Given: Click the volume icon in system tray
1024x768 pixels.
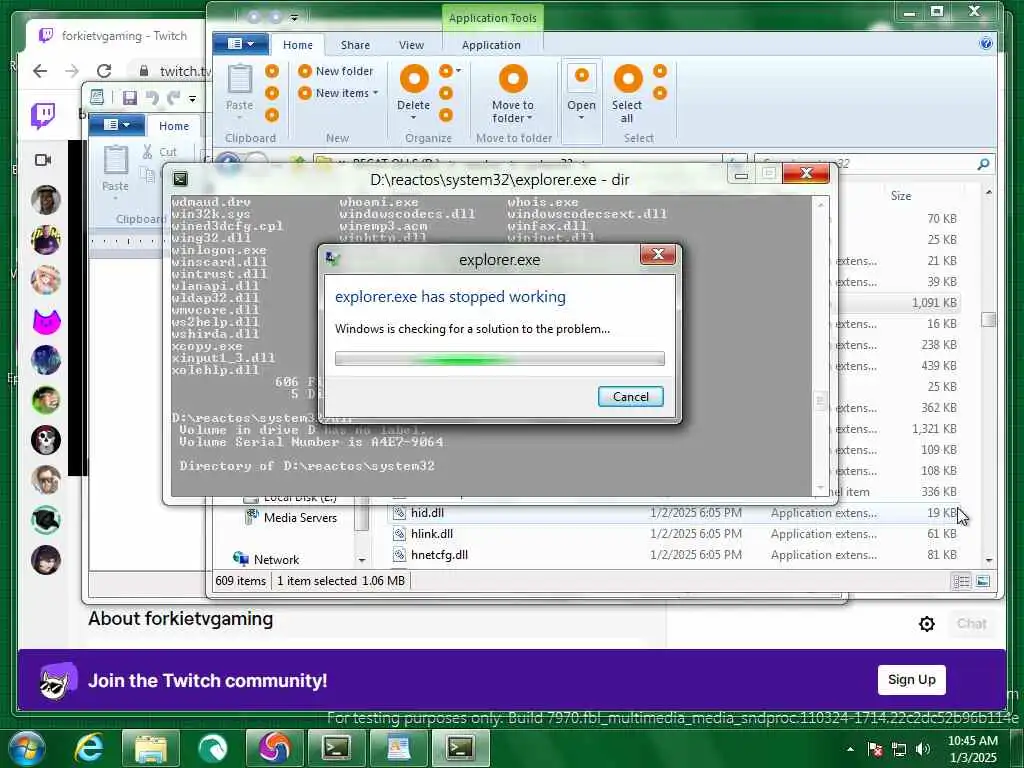Looking at the screenshot, I should point(922,749).
